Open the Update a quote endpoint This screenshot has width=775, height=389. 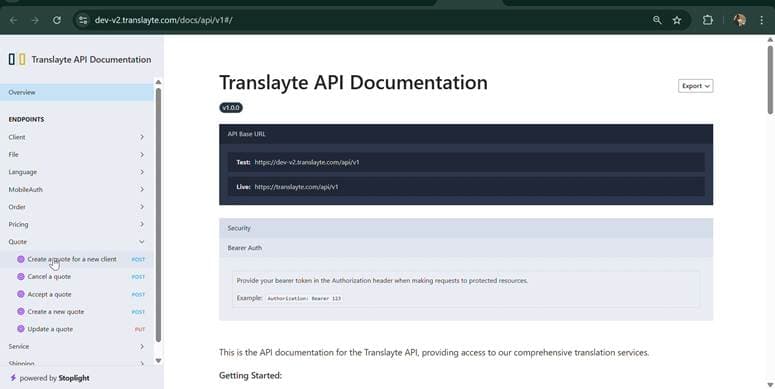tap(77, 329)
